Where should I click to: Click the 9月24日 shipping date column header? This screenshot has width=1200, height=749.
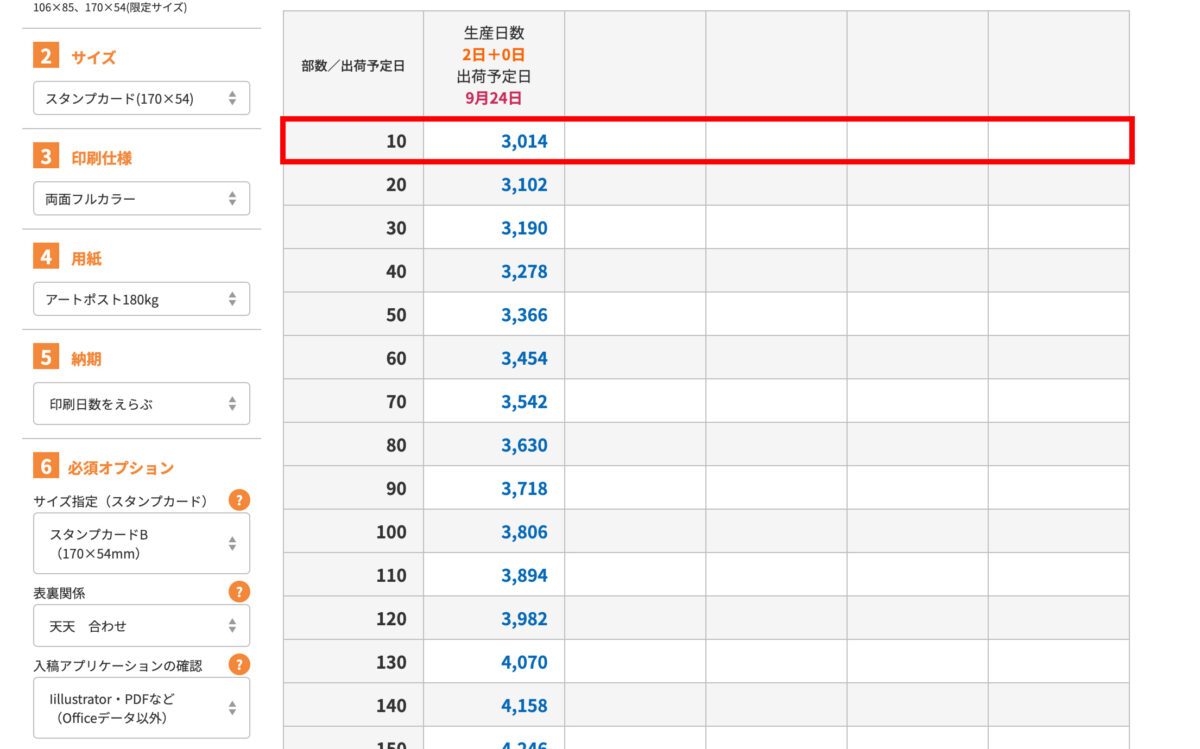[494, 98]
